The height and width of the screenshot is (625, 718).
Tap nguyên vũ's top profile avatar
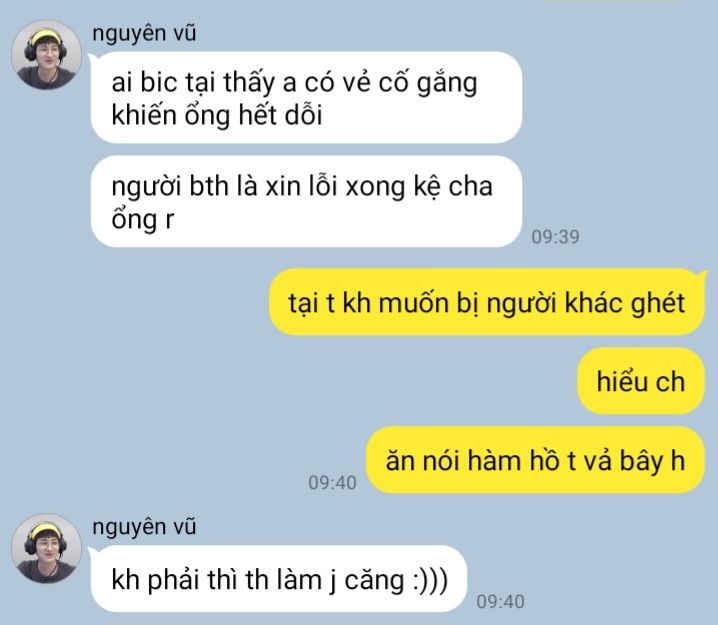[x=46, y=54]
